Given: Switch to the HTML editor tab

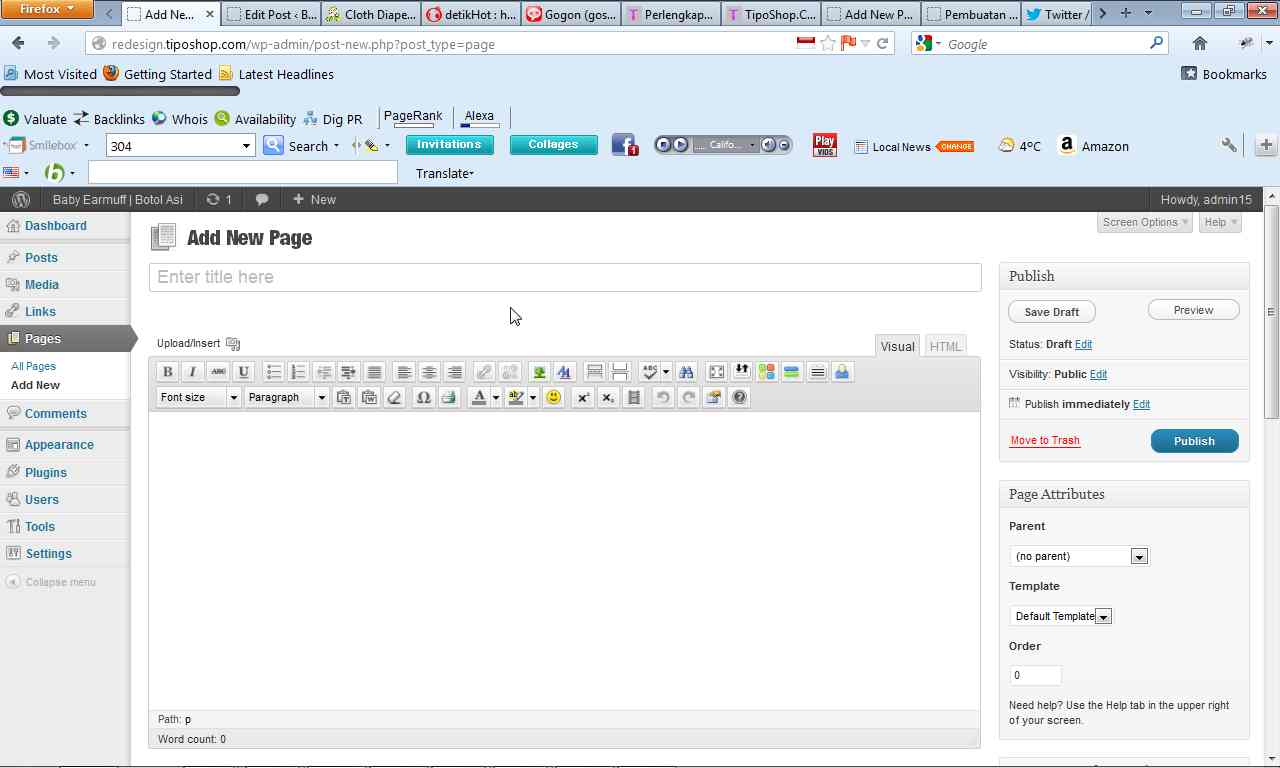Looking at the screenshot, I should click(x=945, y=346).
